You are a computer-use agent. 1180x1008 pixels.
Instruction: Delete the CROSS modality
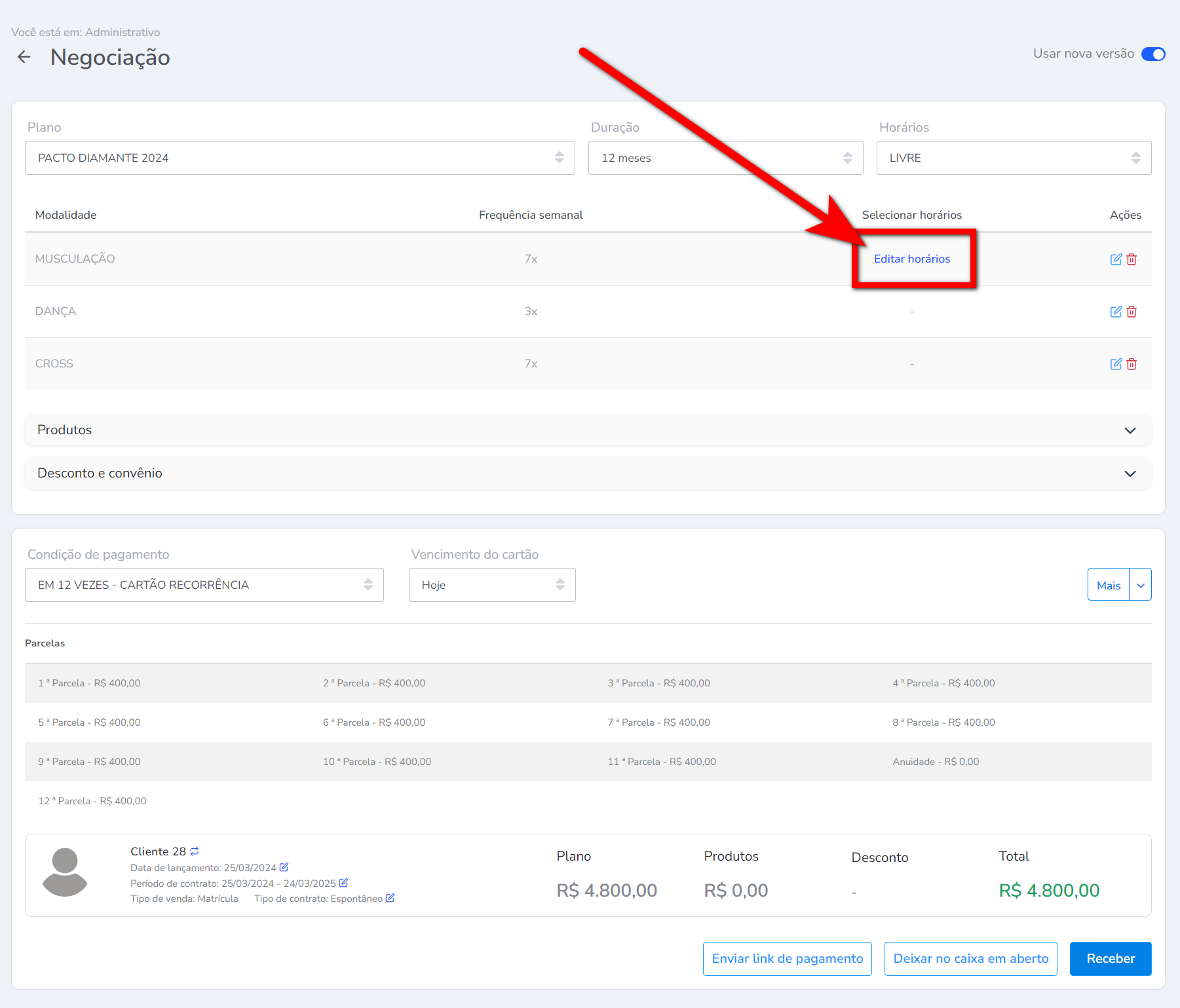1132,364
